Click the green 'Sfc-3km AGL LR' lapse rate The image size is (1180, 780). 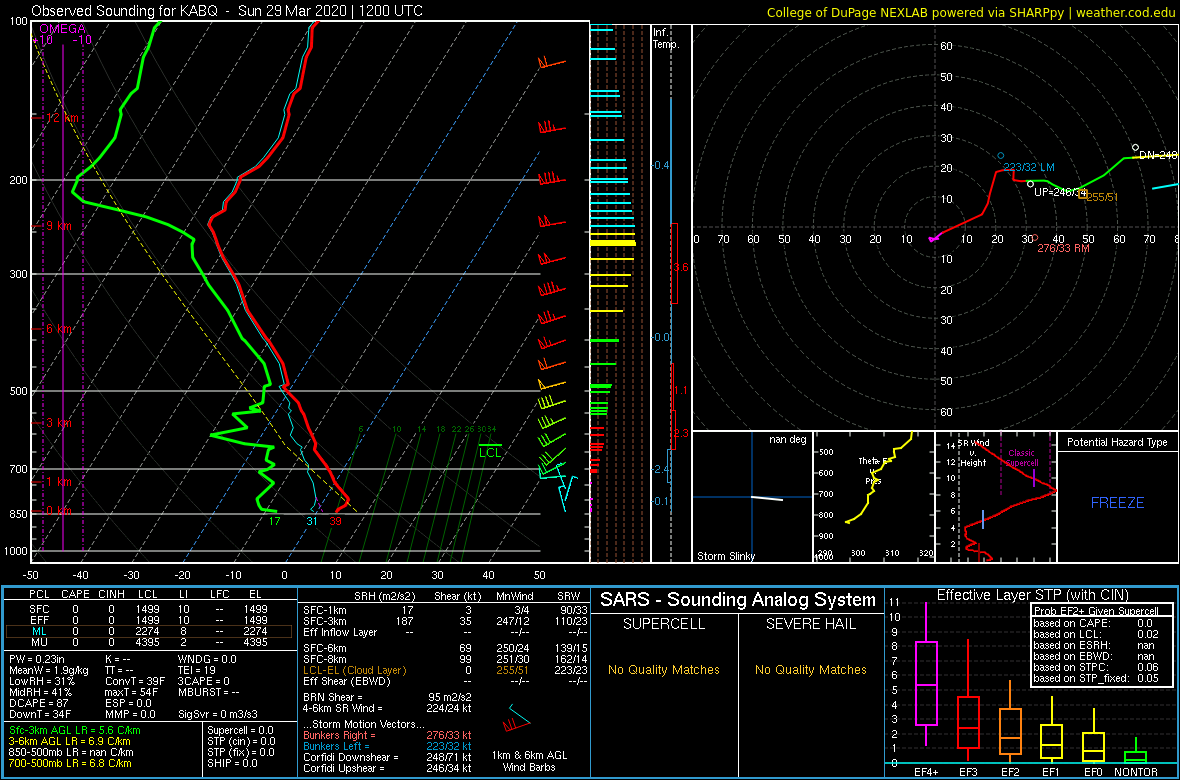(75, 731)
